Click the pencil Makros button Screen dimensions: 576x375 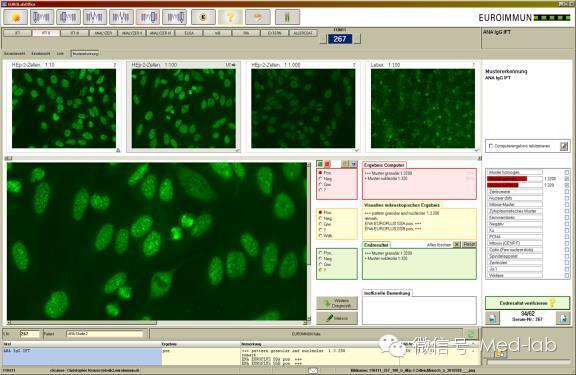(337, 318)
